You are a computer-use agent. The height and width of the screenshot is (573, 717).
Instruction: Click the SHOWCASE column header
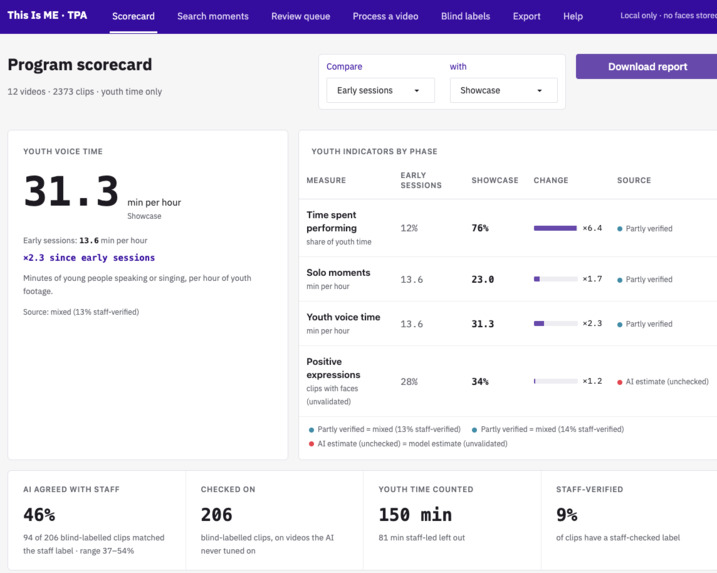click(x=495, y=181)
